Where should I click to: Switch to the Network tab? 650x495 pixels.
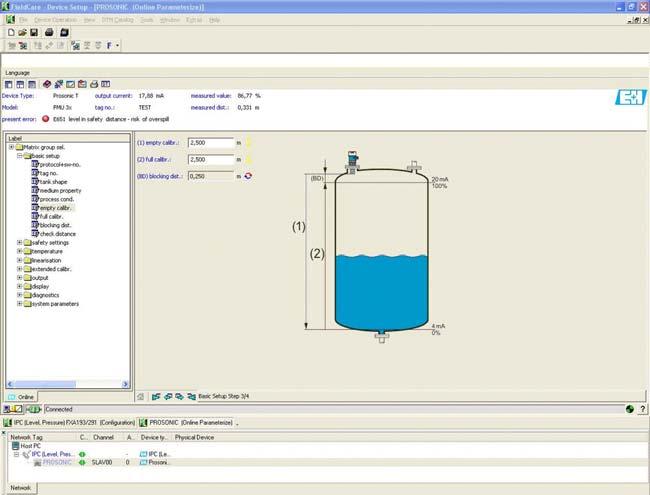coord(20,488)
